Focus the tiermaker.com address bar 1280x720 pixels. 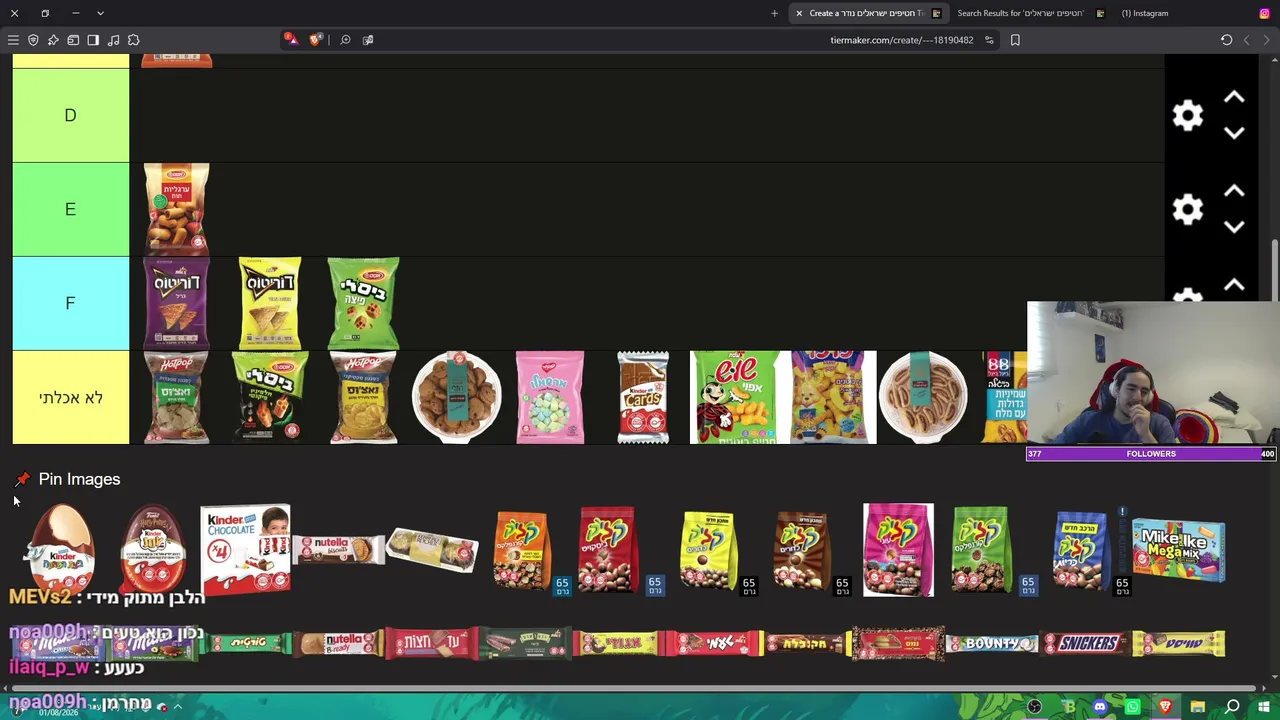click(901, 40)
